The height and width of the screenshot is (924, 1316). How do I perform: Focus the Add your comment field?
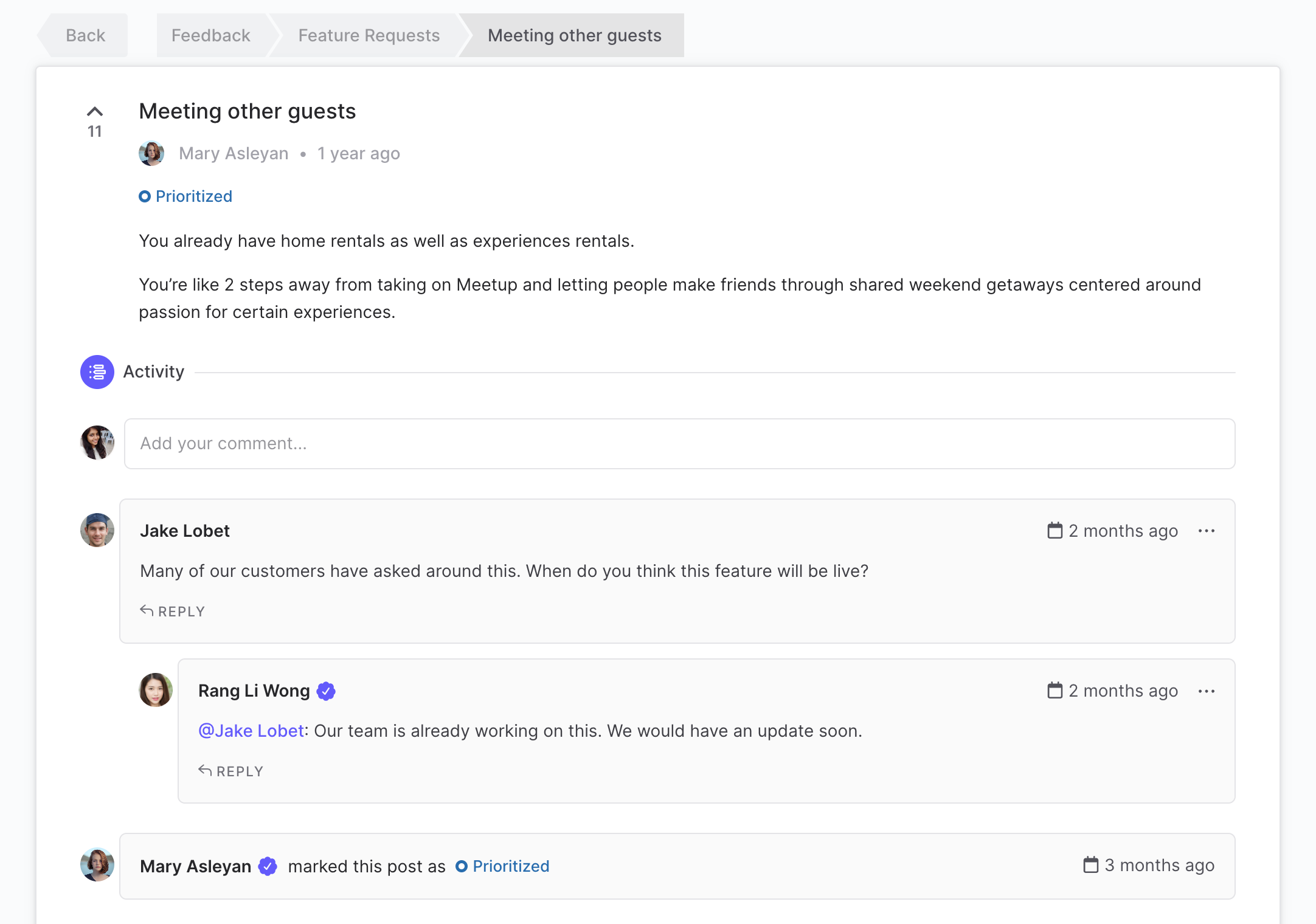pyautogui.click(x=680, y=444)
